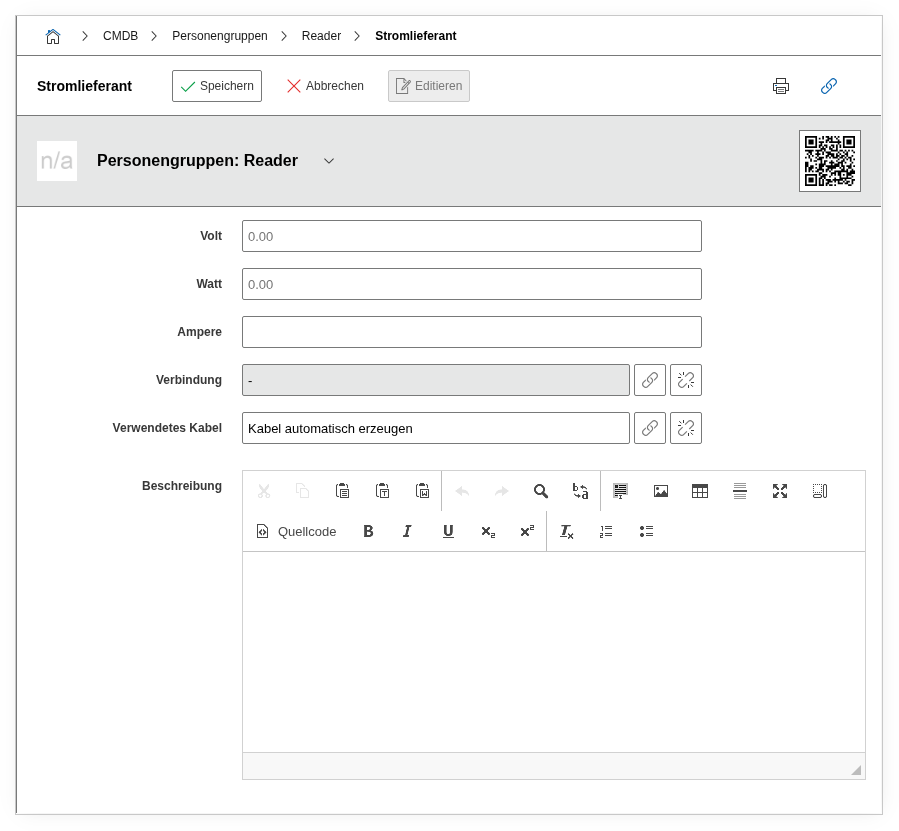899x831 pixels.
Task: Insert a table in the editor
Action: coord(700,491)
